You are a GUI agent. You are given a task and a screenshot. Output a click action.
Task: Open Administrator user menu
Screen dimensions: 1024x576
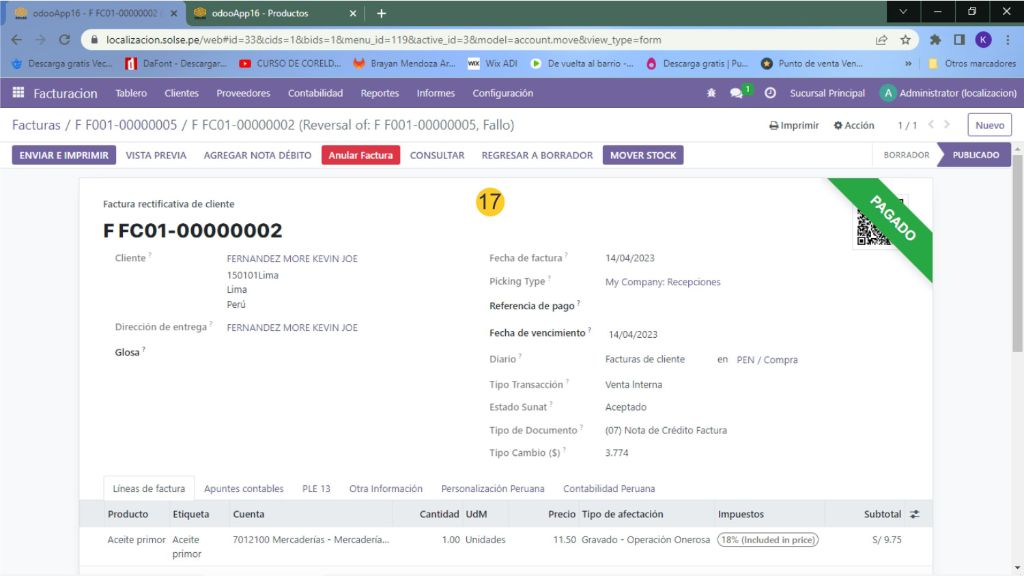(x=948, y=93)
